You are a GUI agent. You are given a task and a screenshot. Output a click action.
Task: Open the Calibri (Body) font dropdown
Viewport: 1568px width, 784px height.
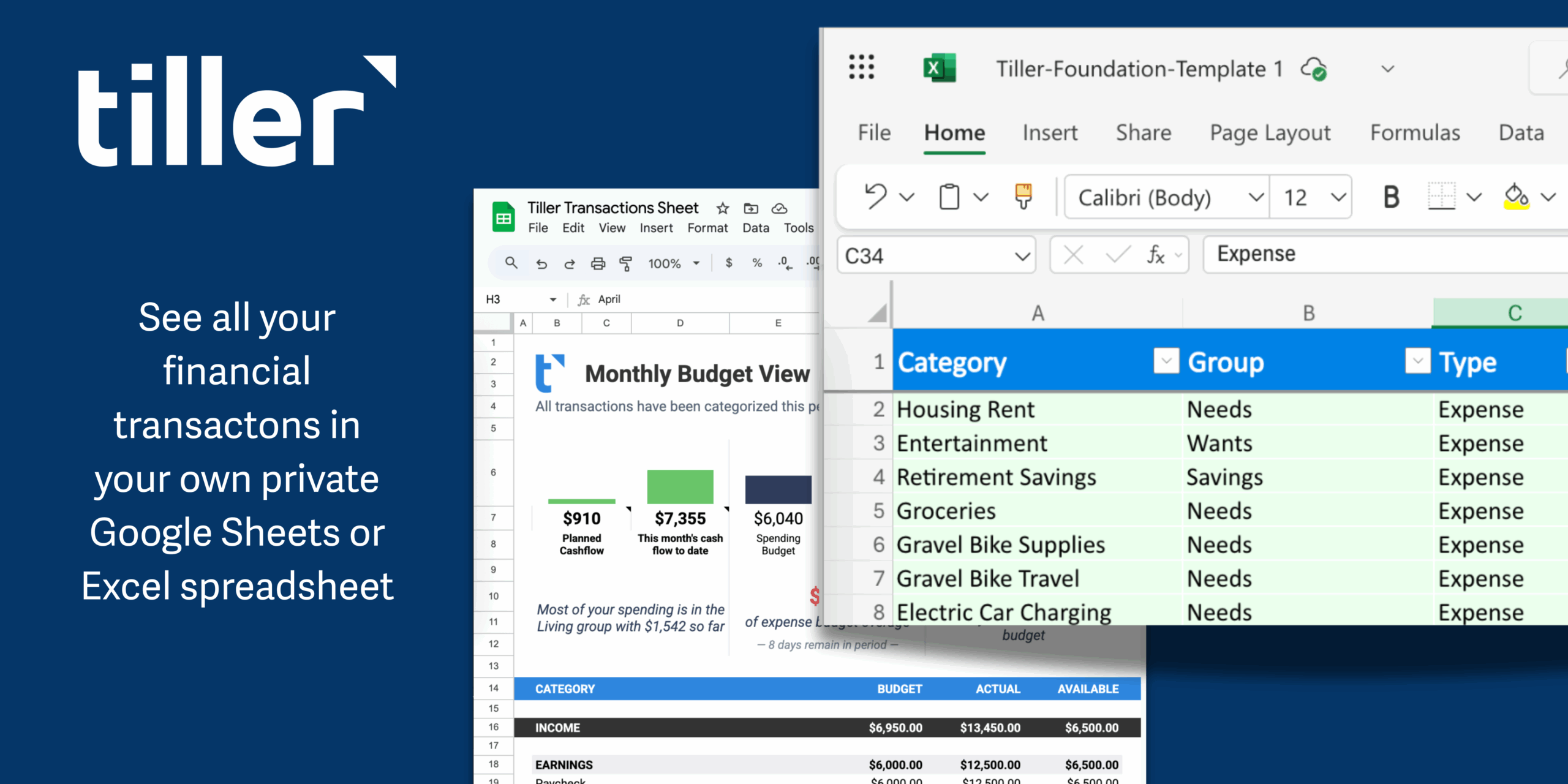coord(1256,197)
